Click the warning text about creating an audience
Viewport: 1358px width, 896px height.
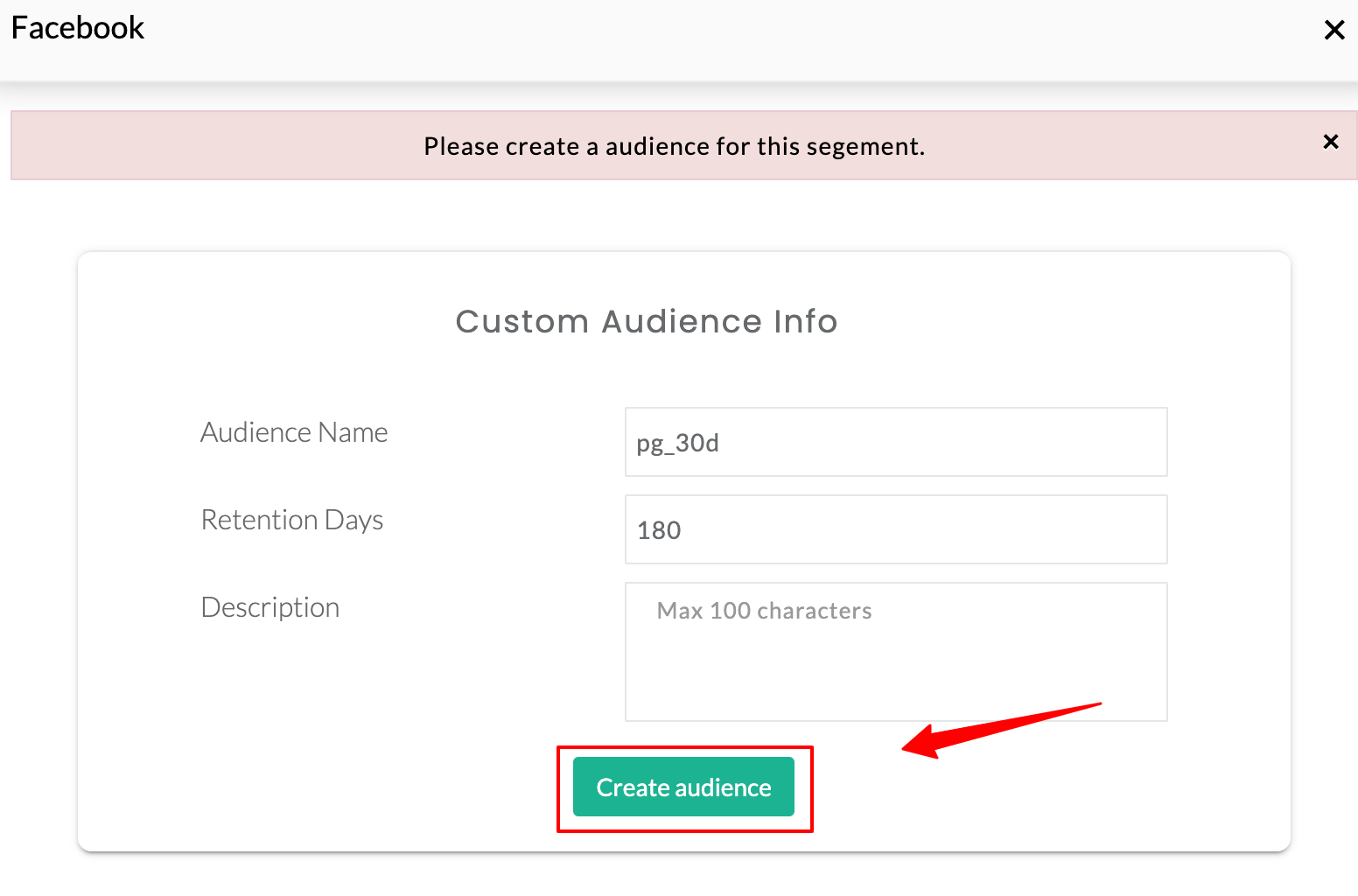pos(674,146)
